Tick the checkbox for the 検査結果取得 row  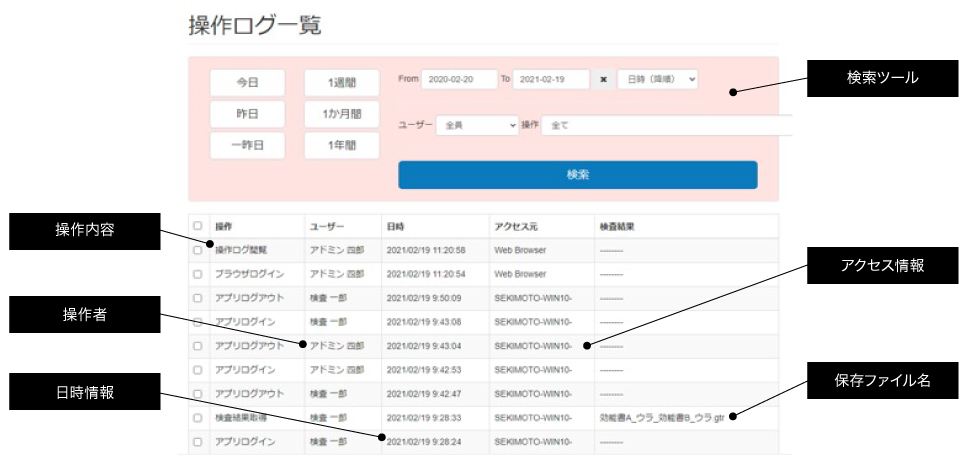pyautogui.click(x=197, y=417)
